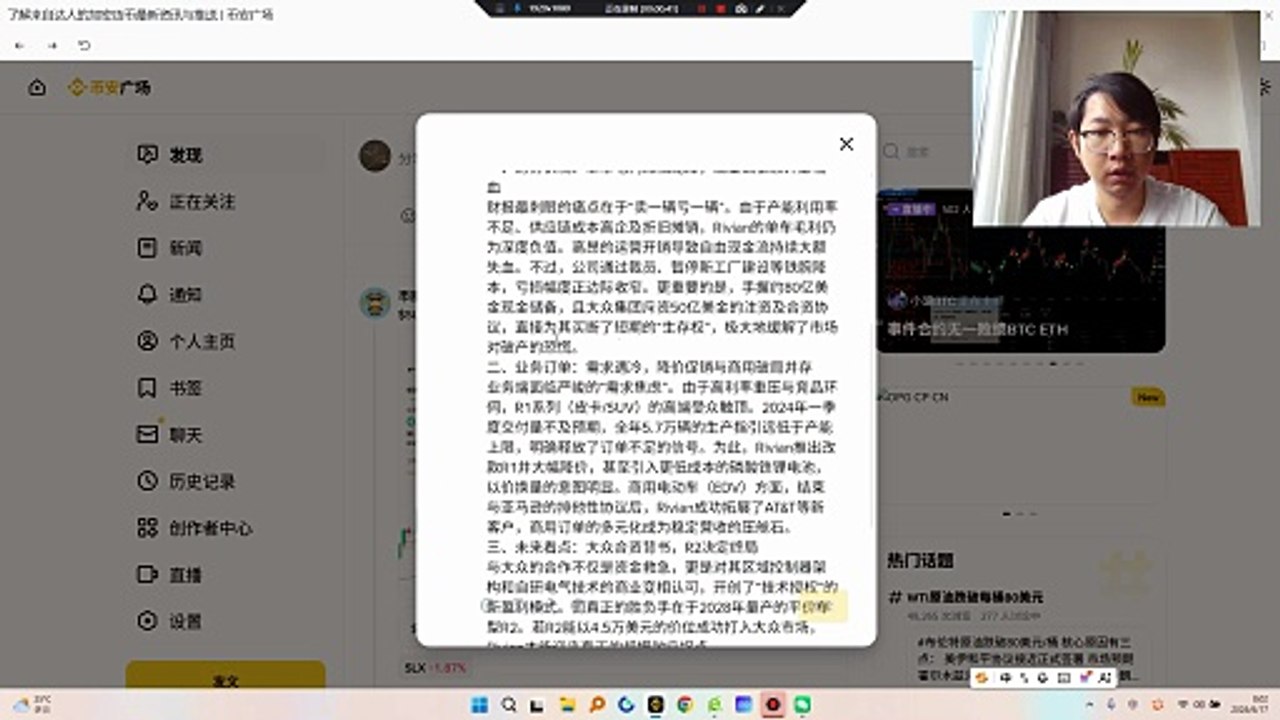Open the 创作者中心 Creator Center item
1280x720 pixels.
coord(227,528)
